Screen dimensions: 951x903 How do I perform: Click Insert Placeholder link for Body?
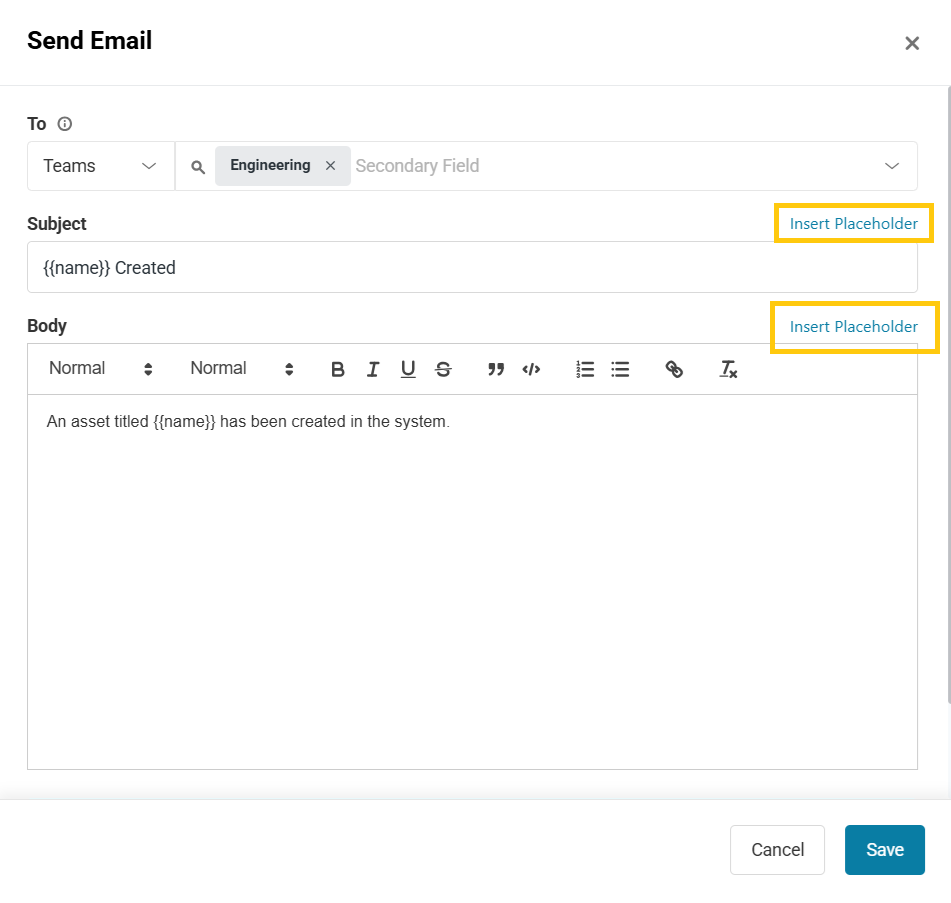[x=853, y=327]
